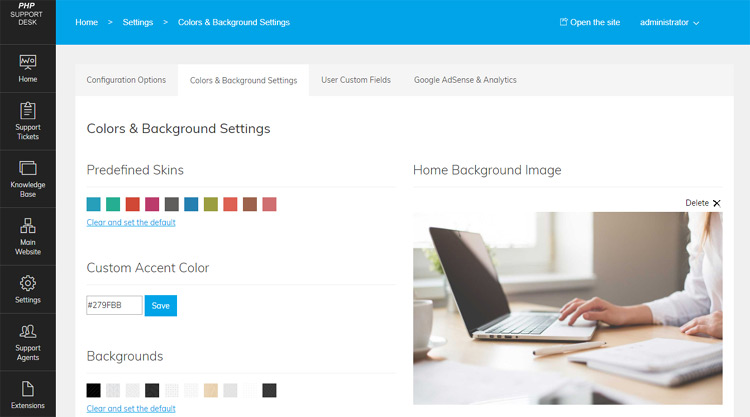Open Main Website in sidebar
The image size is (750, 417).
(28, 237)
